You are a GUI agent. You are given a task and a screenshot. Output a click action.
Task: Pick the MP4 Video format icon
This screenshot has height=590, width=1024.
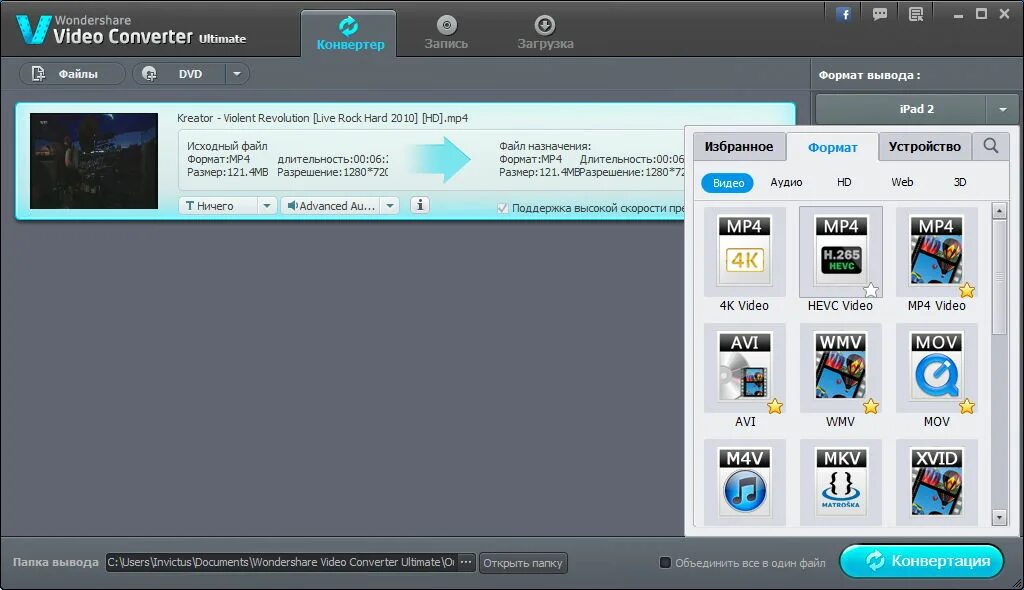(936, 251)
